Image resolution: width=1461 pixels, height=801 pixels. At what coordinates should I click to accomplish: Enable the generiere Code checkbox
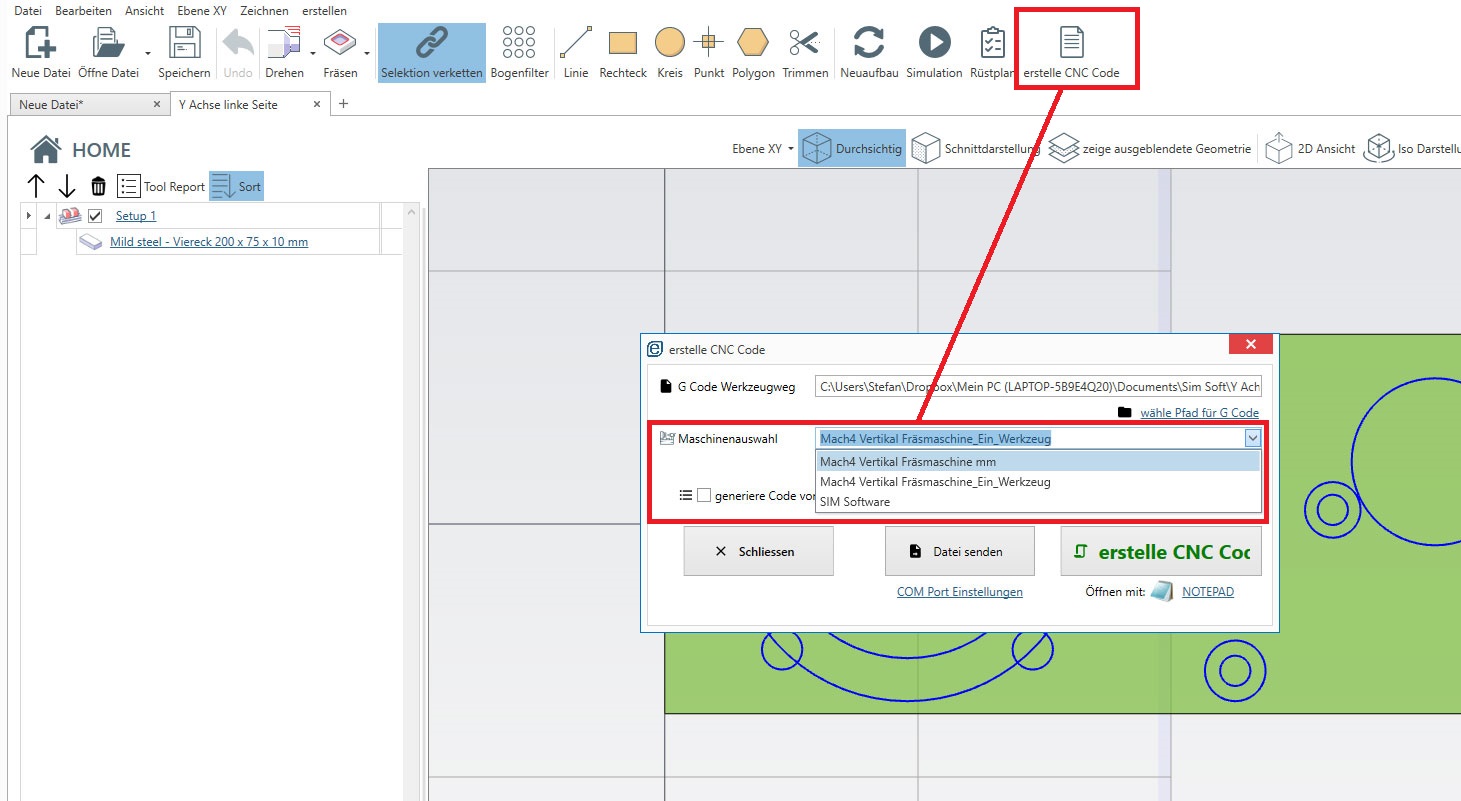click(704, 495)
